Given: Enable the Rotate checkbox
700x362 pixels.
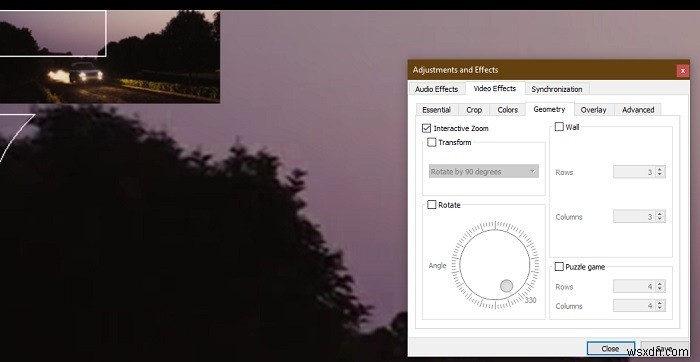Looking at the screenshot, I should pyautogui.click(x=432, y=205).
